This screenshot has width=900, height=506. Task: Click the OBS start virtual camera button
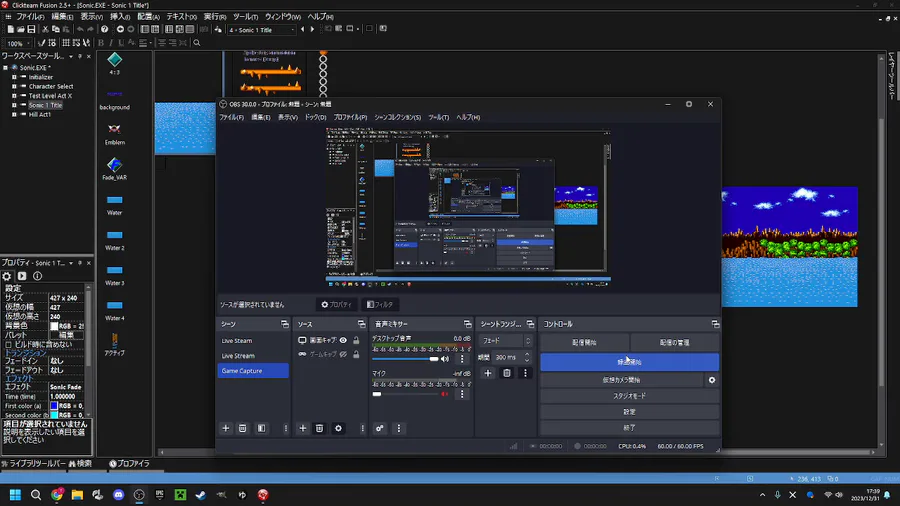pos(622,380)
